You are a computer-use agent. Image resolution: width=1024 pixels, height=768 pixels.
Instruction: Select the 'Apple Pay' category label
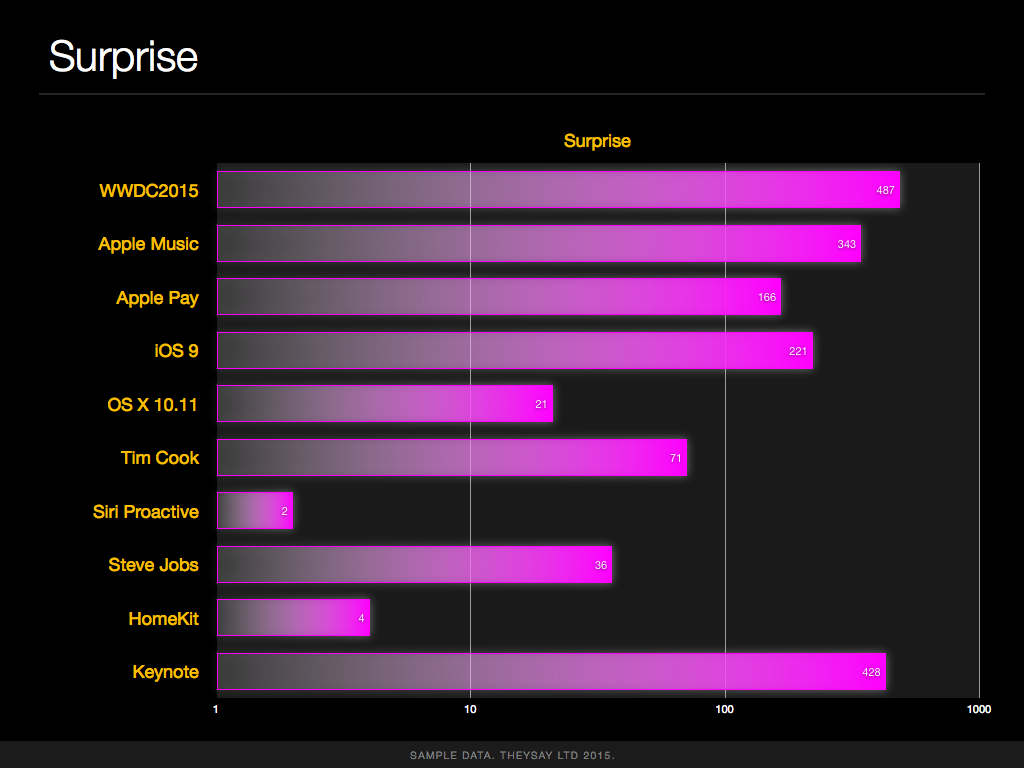point(157,298)
